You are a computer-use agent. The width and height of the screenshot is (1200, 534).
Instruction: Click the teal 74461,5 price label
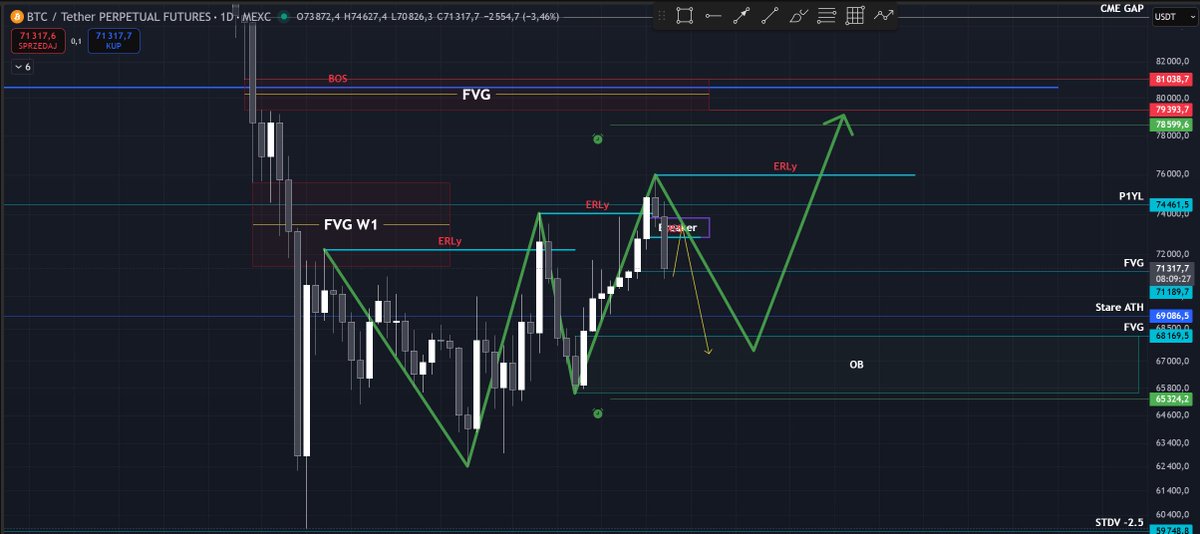[1169, 204]
